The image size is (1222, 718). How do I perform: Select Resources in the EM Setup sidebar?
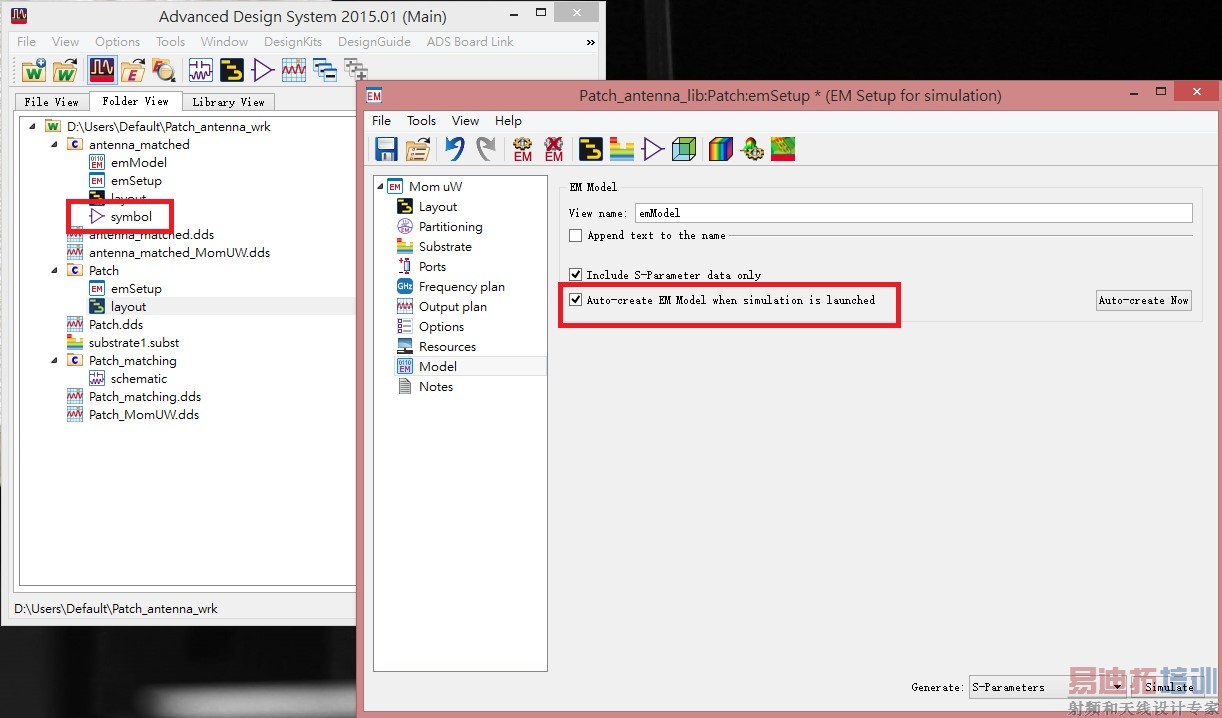click(x=447, y=347)
